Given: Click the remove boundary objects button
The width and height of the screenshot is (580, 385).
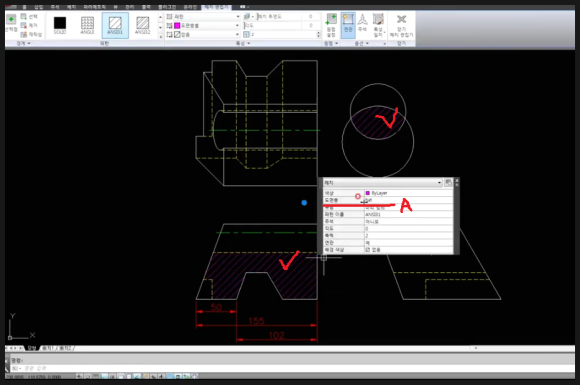Looking at the screenshot, I should (x=29, y=26).
